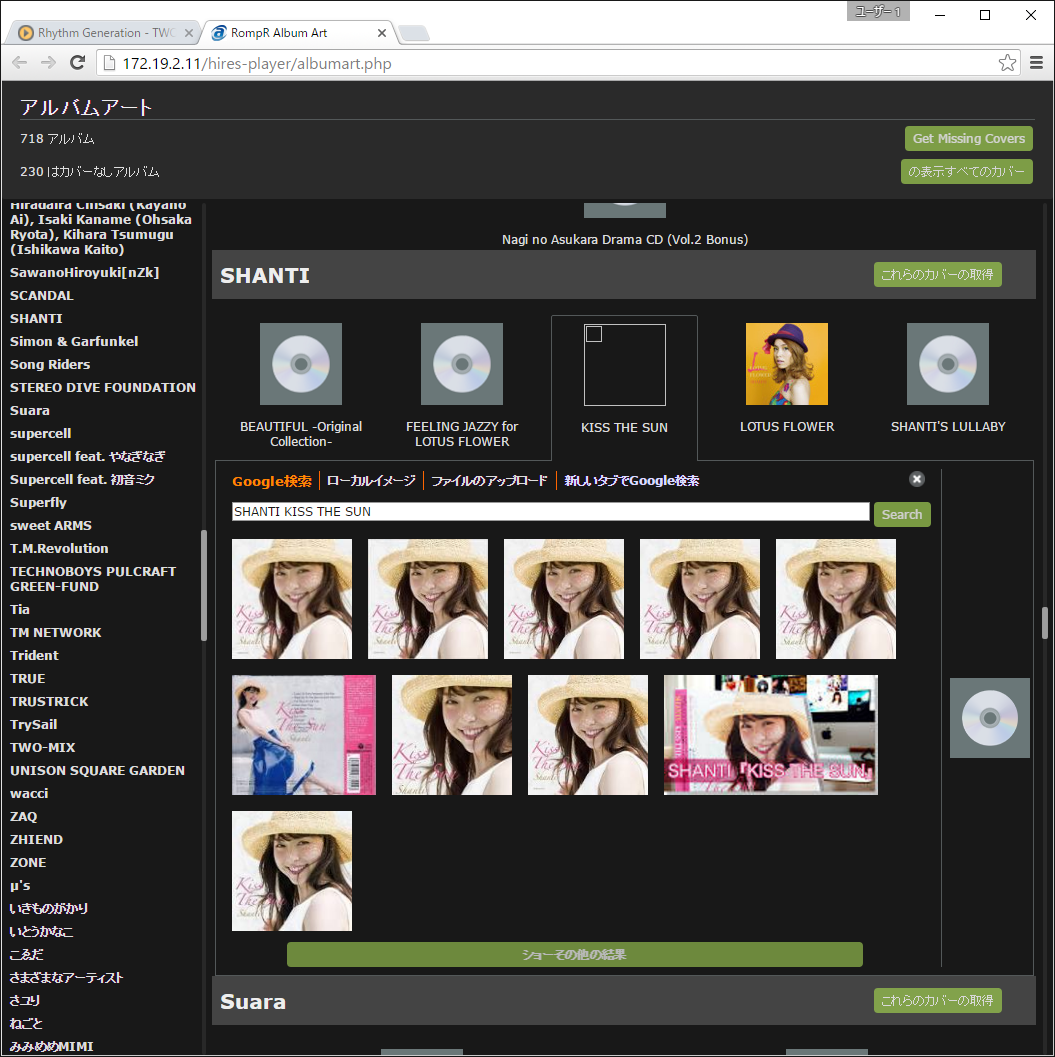Click the current cover disc in search panel
This screenshot has height=1057, width=1055.
990,718
